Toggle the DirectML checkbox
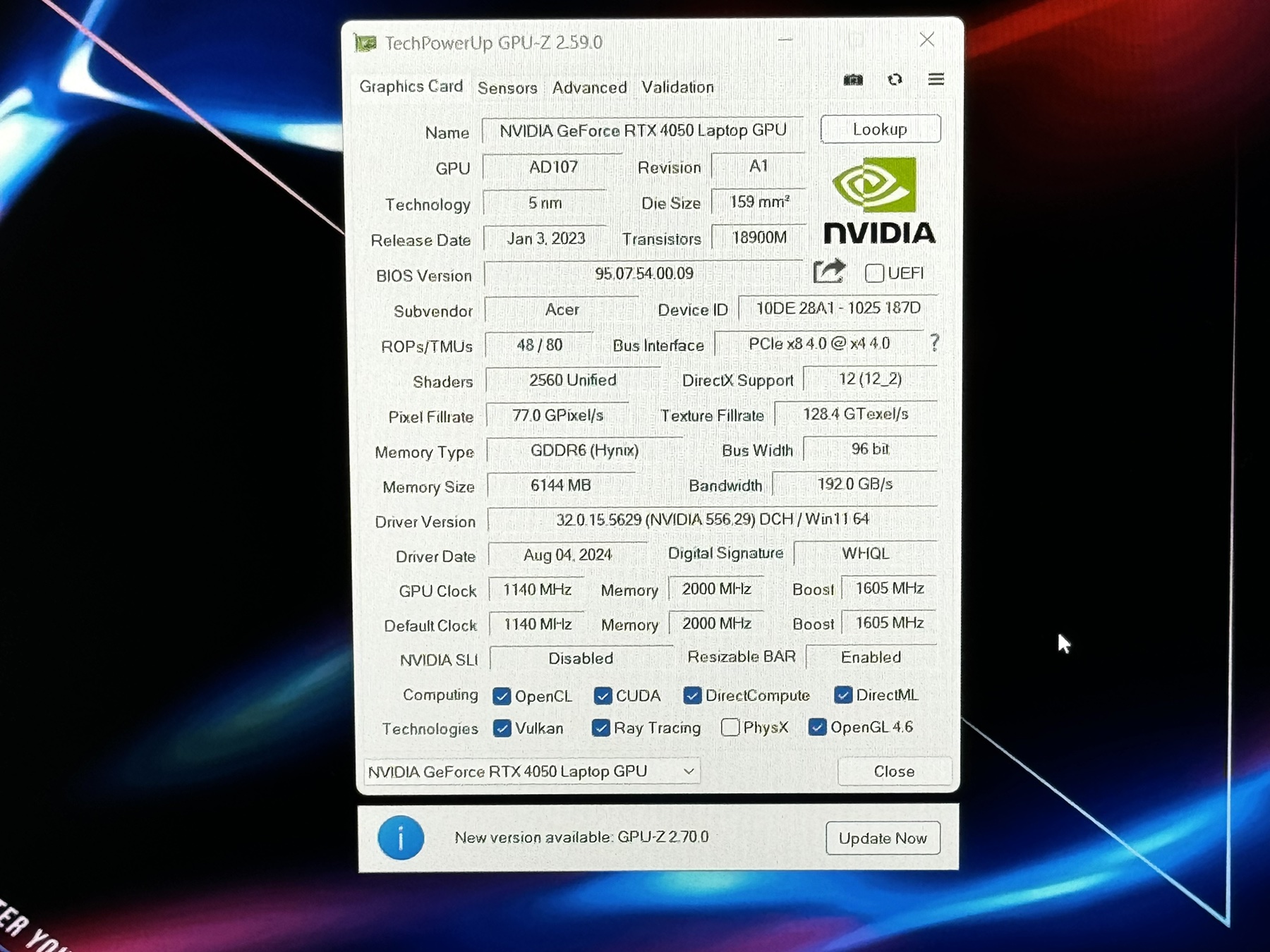Screen dimensions: 1270x952 pyautogui.click(x=842, y=695)
